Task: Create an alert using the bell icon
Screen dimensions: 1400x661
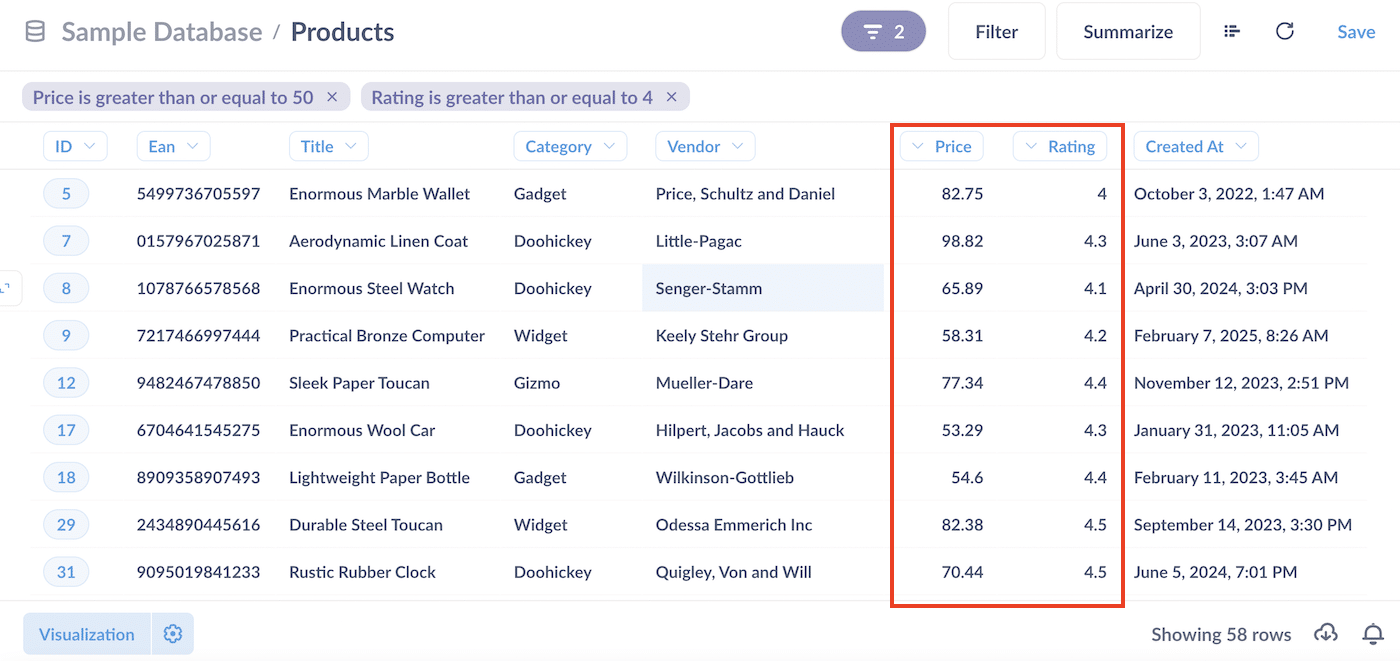Action: 1373,633
